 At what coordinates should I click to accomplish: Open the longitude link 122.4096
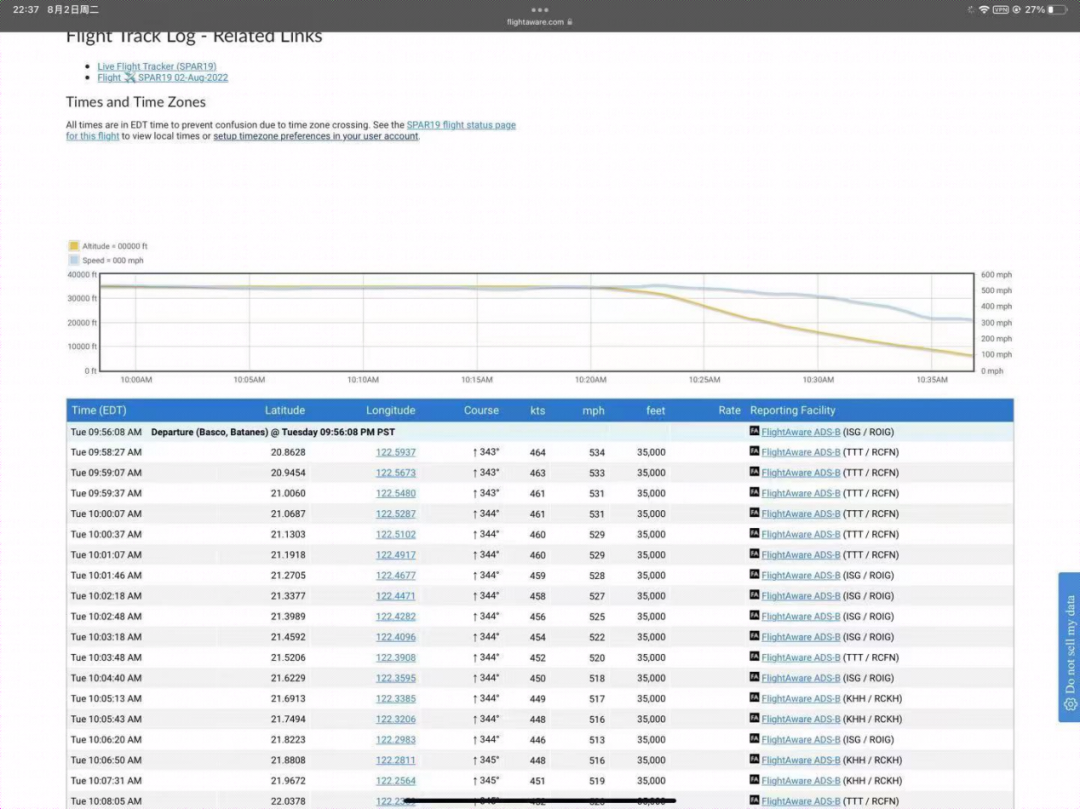click(x=395, y=637)
